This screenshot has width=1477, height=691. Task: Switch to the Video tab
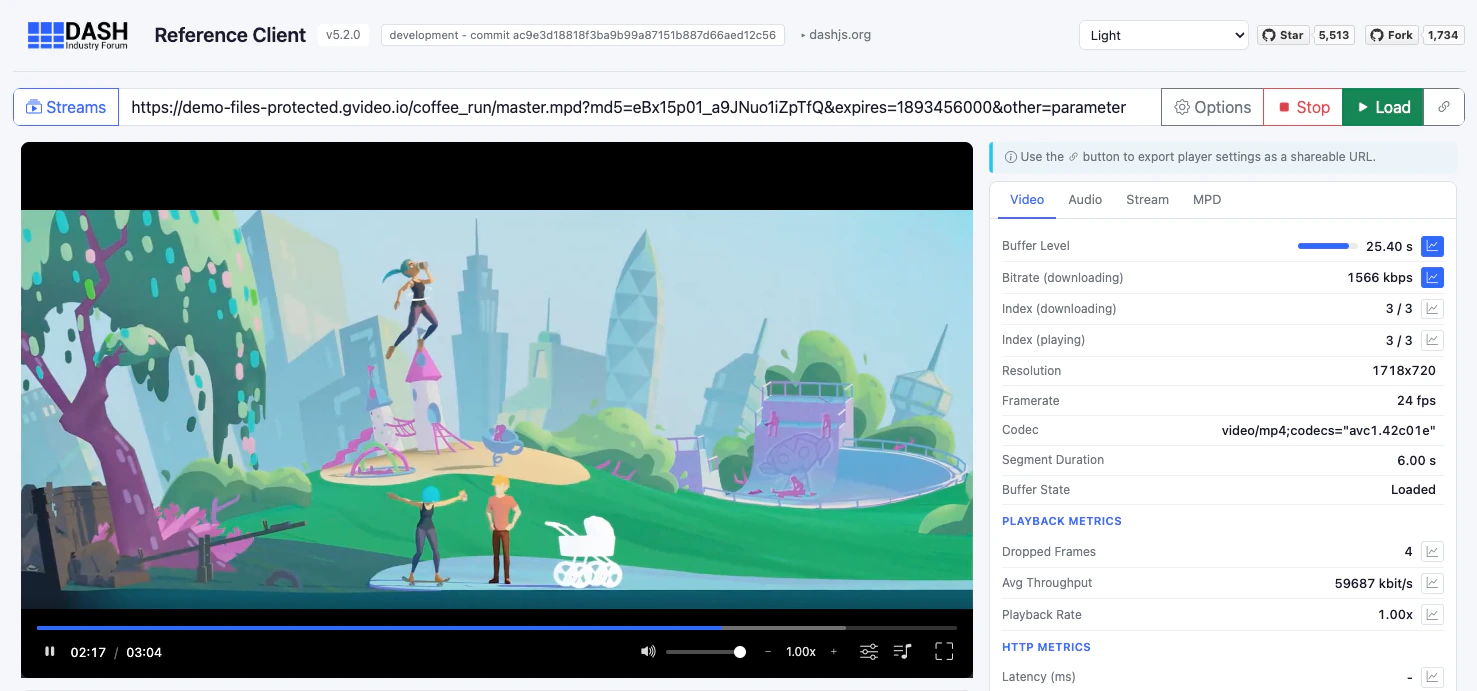point(1027,200)
